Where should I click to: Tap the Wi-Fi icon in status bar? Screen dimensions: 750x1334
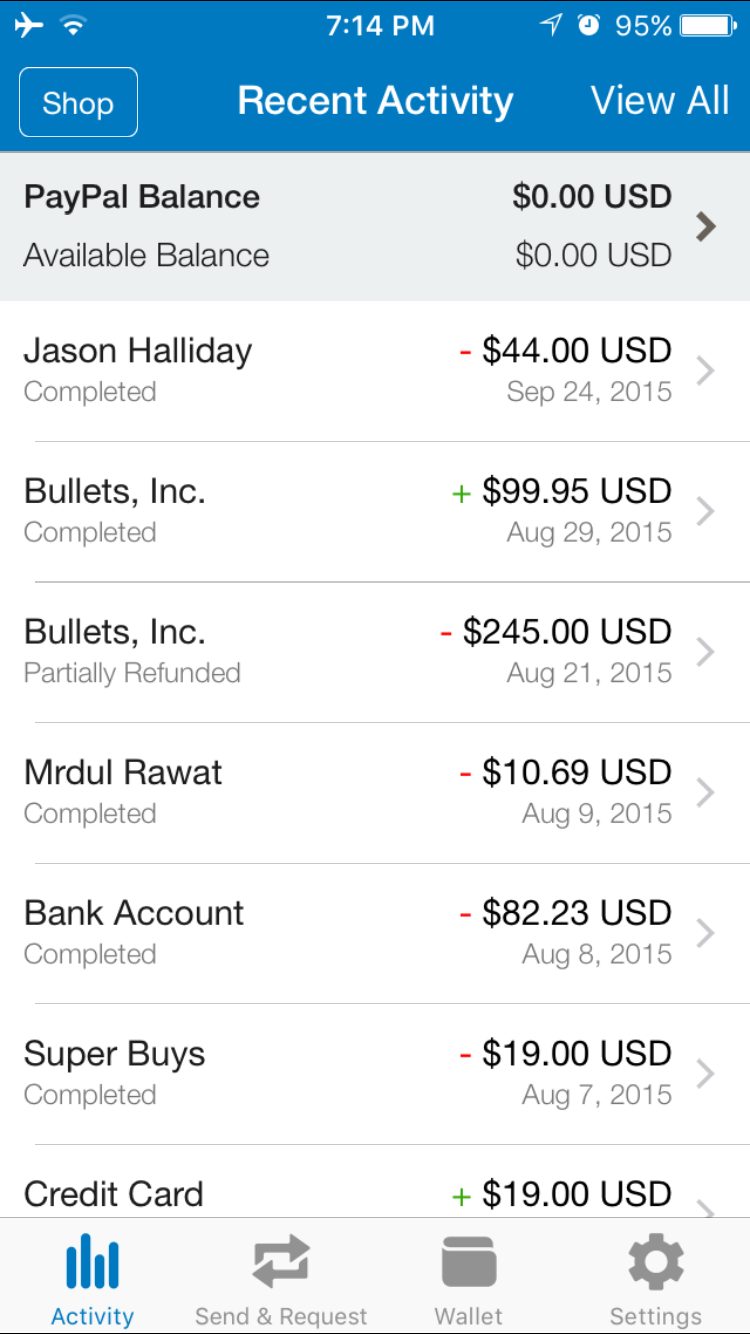click(72, 25)
